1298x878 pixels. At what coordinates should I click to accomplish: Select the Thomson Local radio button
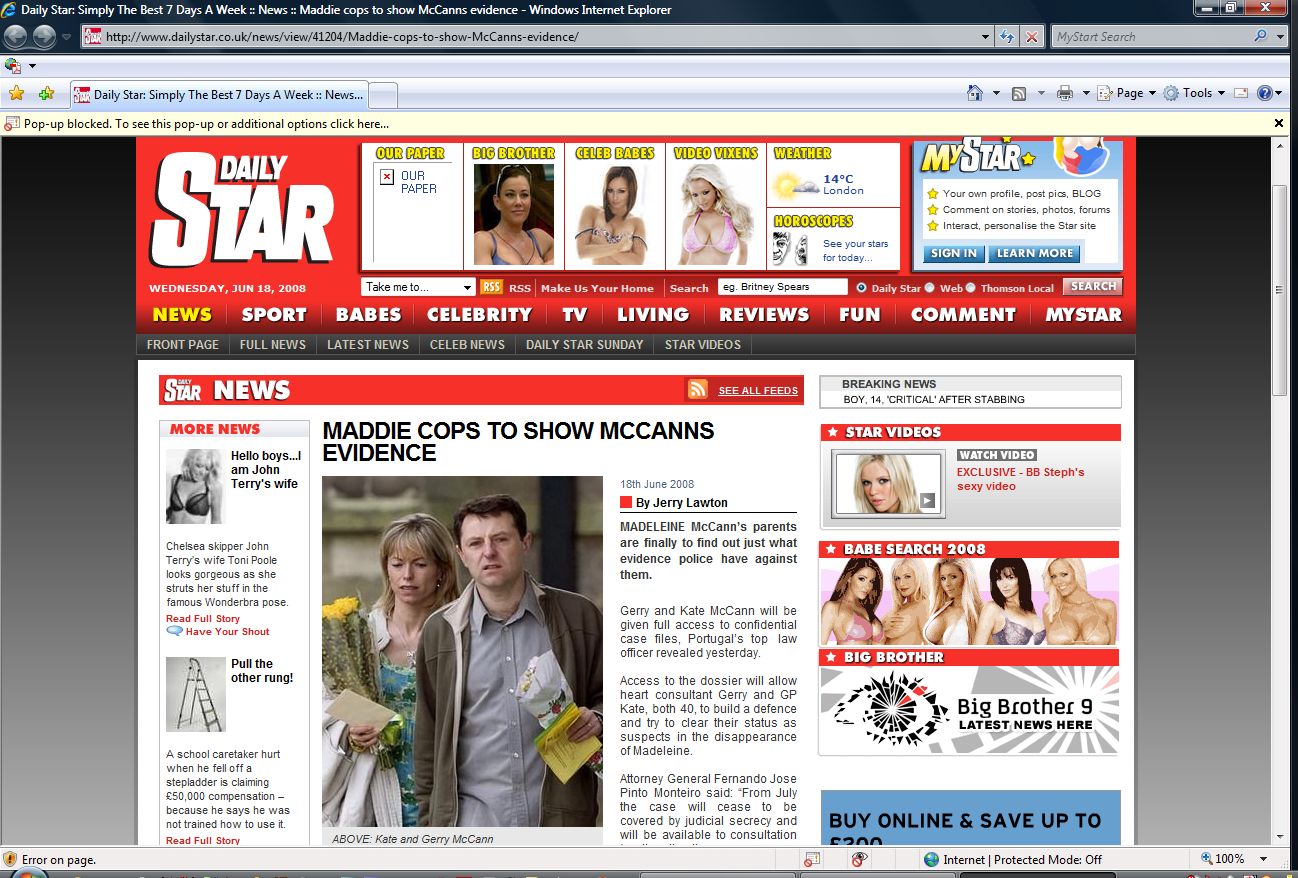click(970, 287)
